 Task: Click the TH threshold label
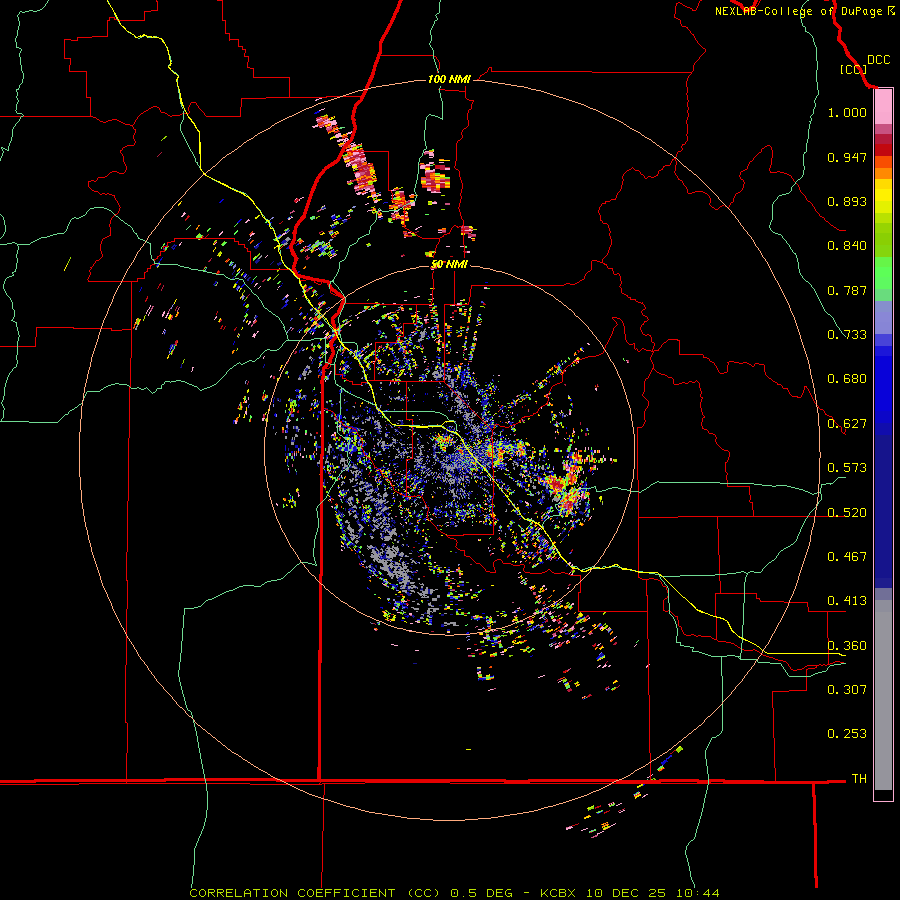859,779
